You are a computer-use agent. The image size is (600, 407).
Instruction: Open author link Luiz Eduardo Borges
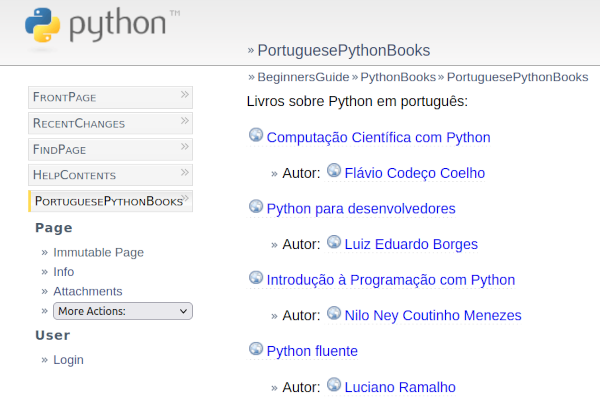[411, 244]
